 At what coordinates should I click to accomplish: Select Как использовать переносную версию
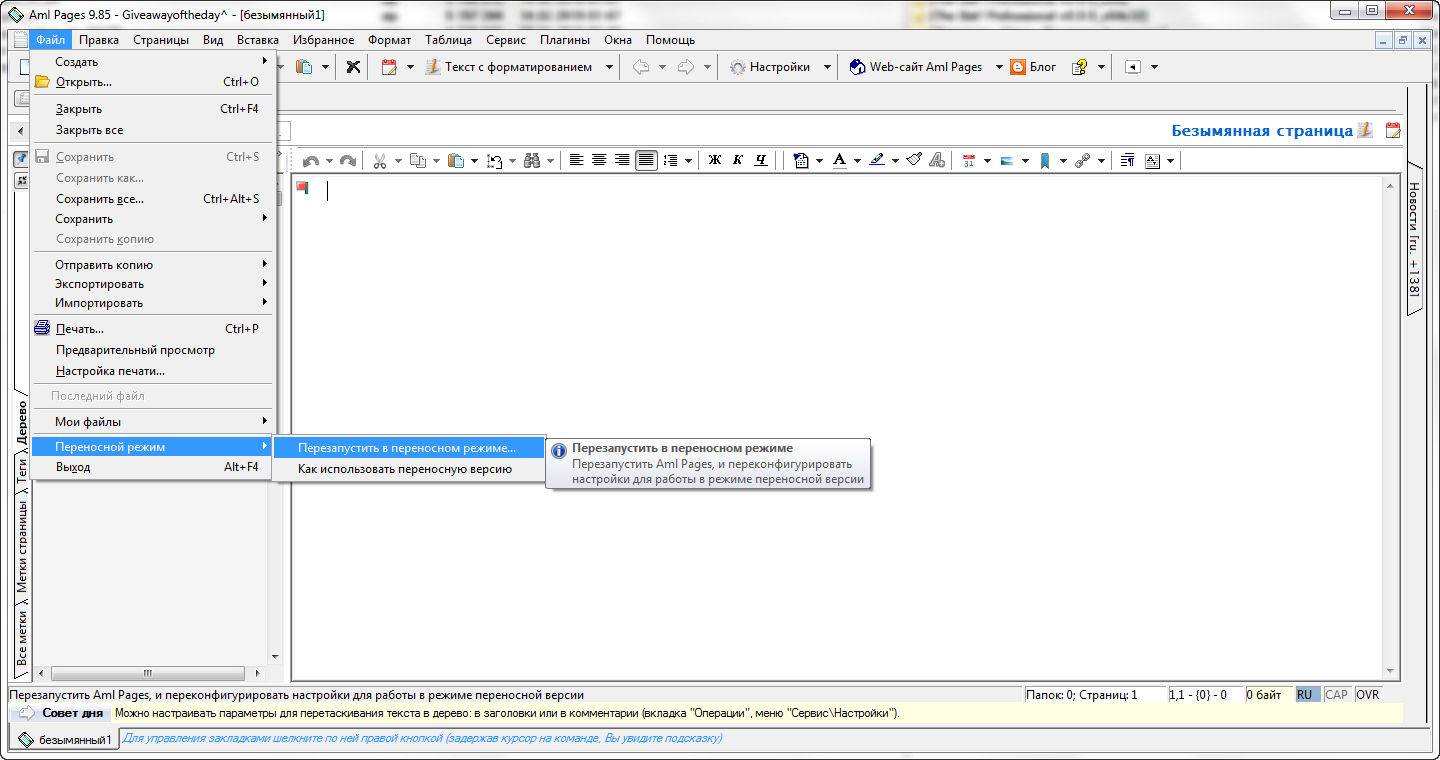pyautogui.click(x=409, y=469)
